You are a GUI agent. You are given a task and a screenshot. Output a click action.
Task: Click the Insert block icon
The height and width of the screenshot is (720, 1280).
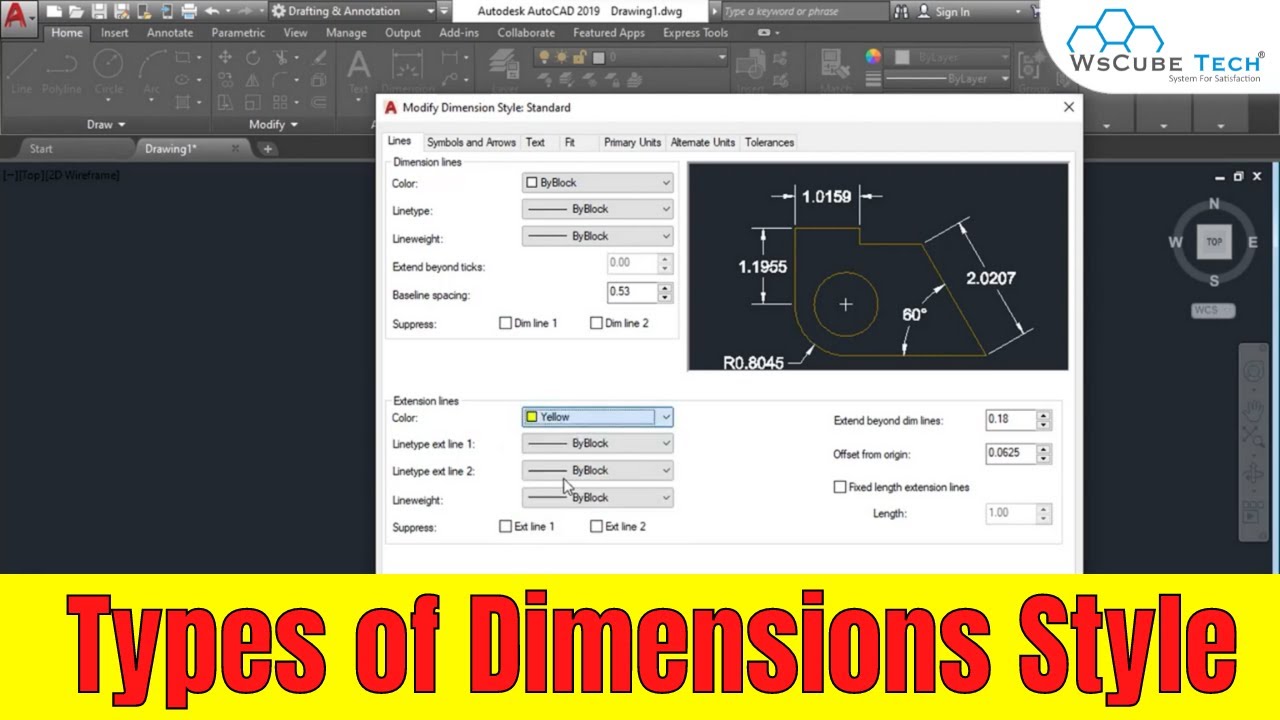pos(750,72)
